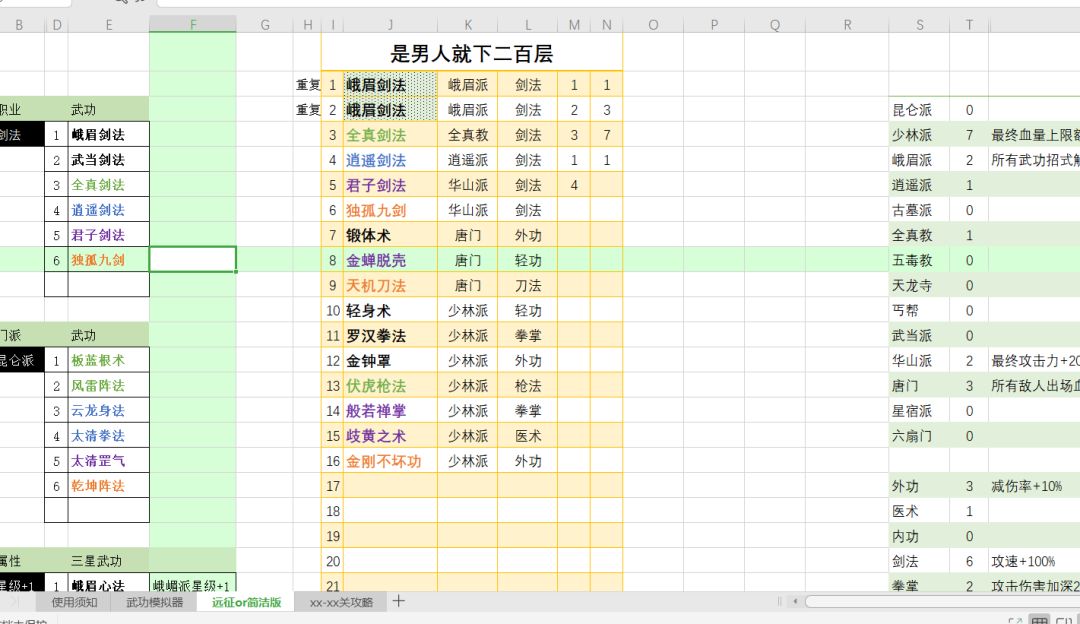The height and width of the screenshot is (624, 1080).
Task: Select column J header
Action: pyautogui.click(x=390, y=25)
